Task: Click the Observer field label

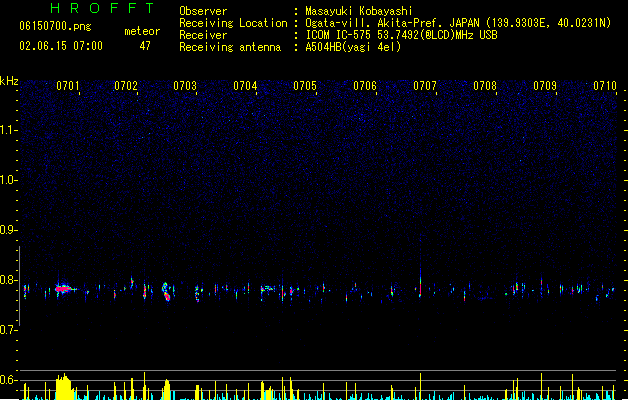Action: [203, 11]
